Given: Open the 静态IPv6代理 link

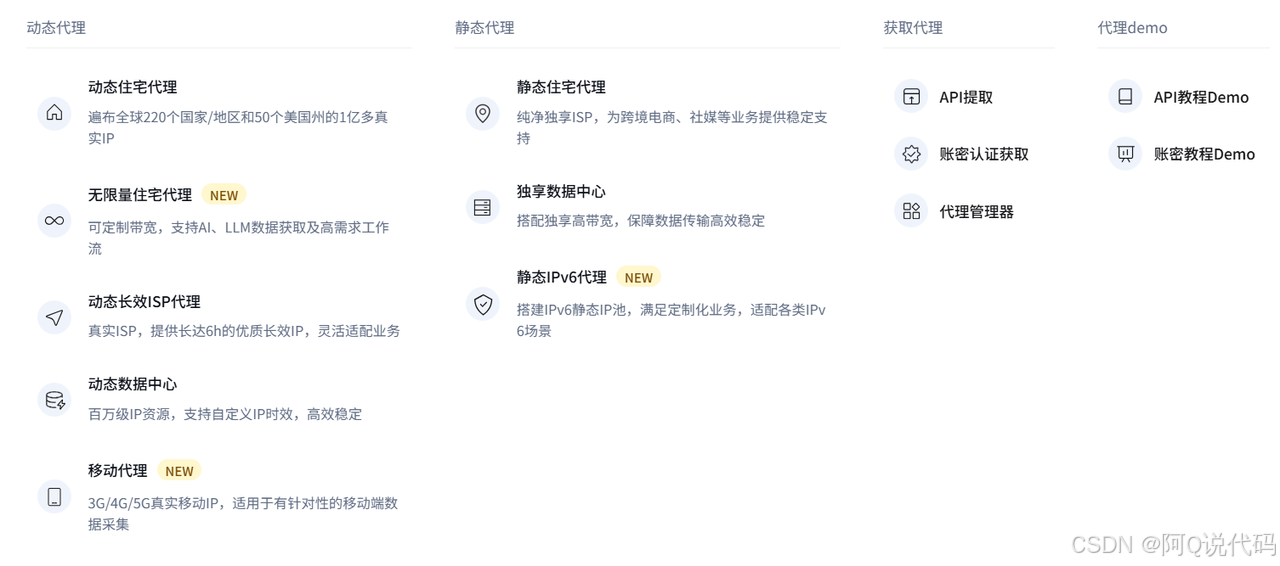Looking at the screenshot, I should click(x=561, y=277).
